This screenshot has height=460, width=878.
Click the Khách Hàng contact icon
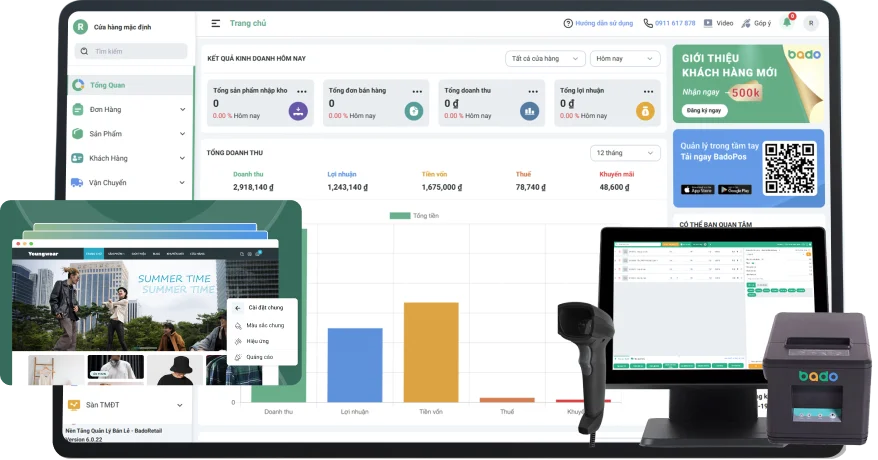[77, 158]
